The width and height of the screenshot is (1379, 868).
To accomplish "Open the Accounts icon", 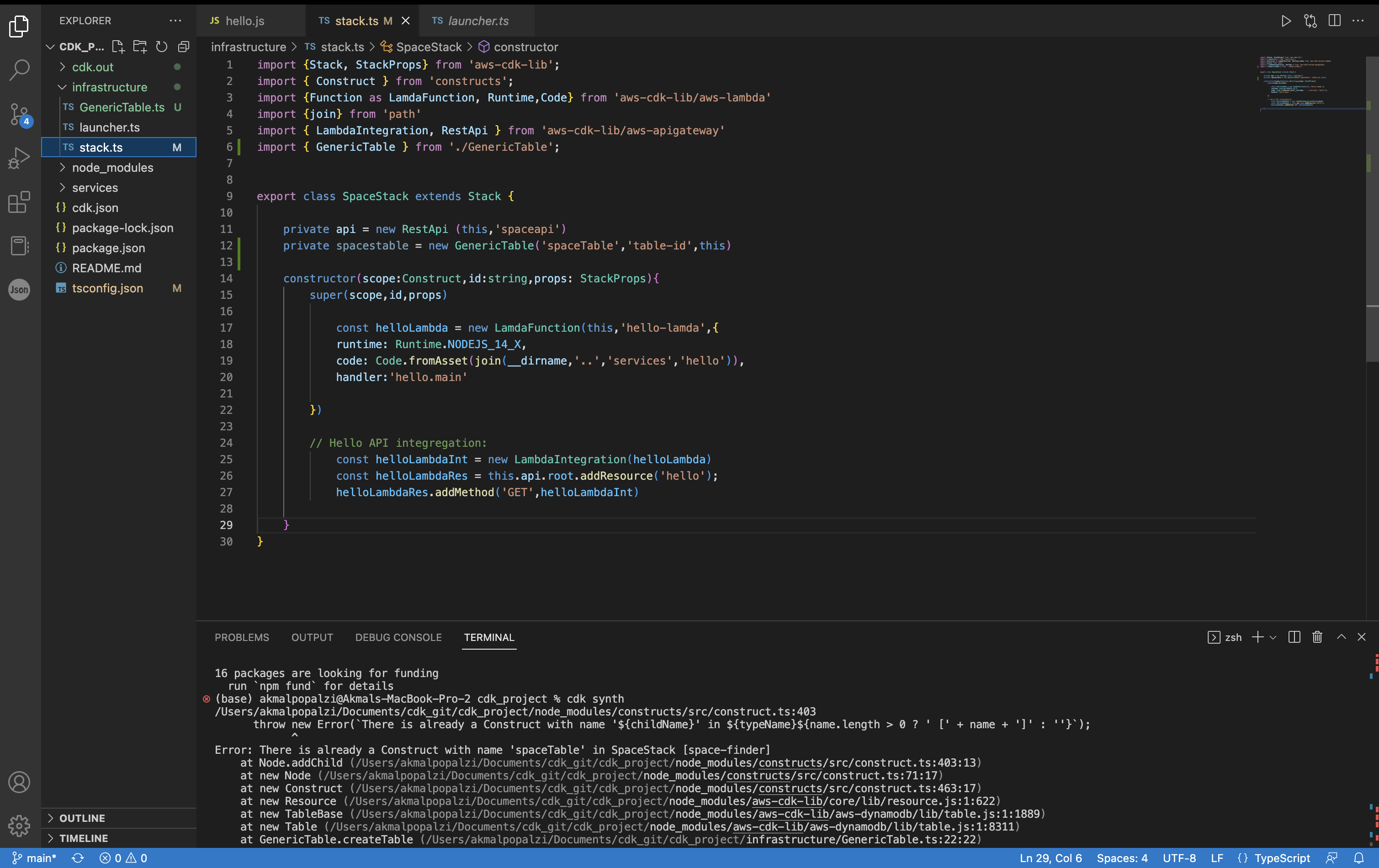I will click(20, 782).
